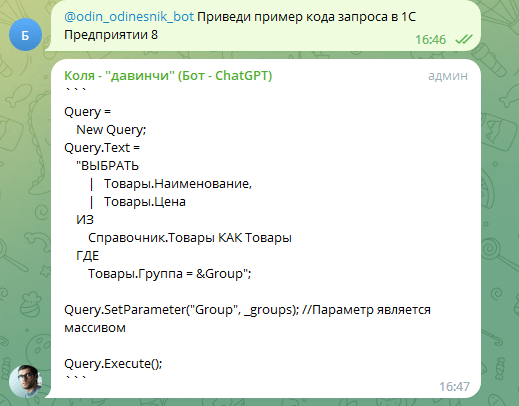Screen dimensions: 519x406
Task: Click the 'Query.SetParameter("Group", _groups);' code
Action: coord(181,310)
